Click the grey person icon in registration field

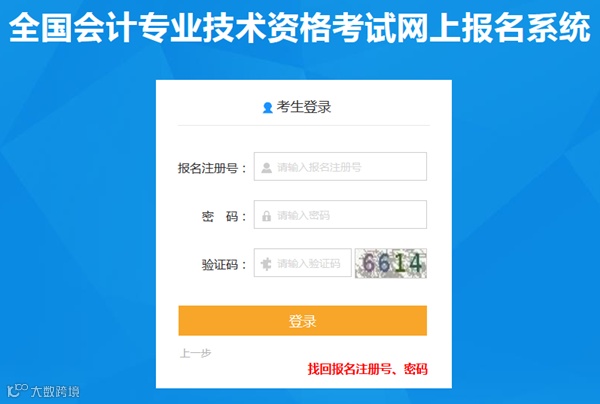[x=266, y=168]
